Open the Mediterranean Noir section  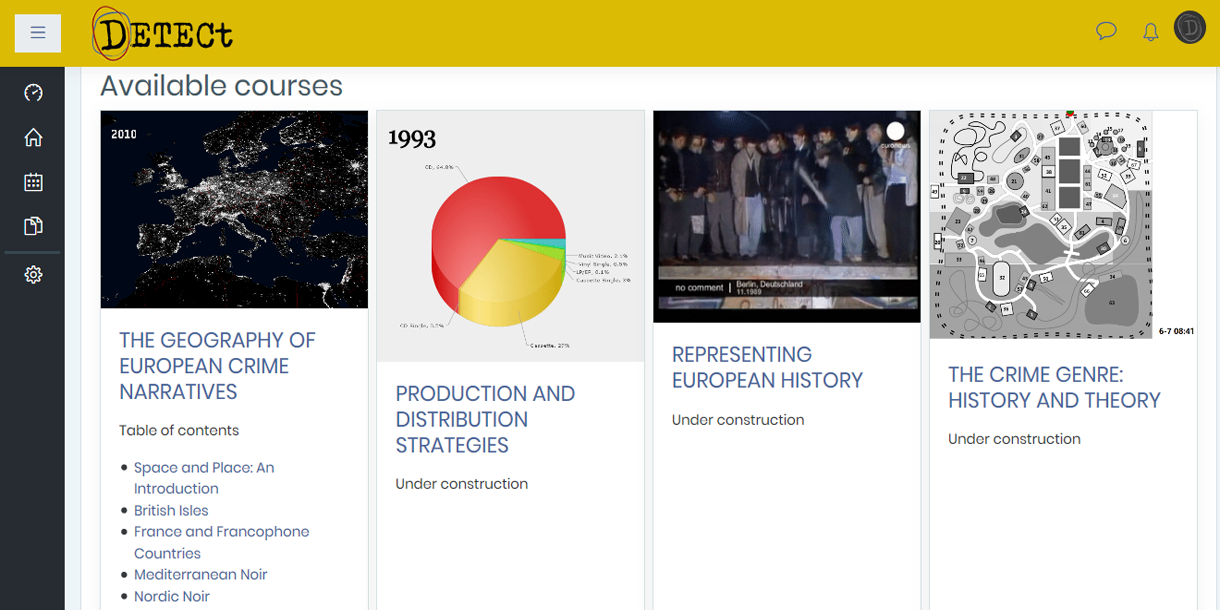tap(200, 574)
